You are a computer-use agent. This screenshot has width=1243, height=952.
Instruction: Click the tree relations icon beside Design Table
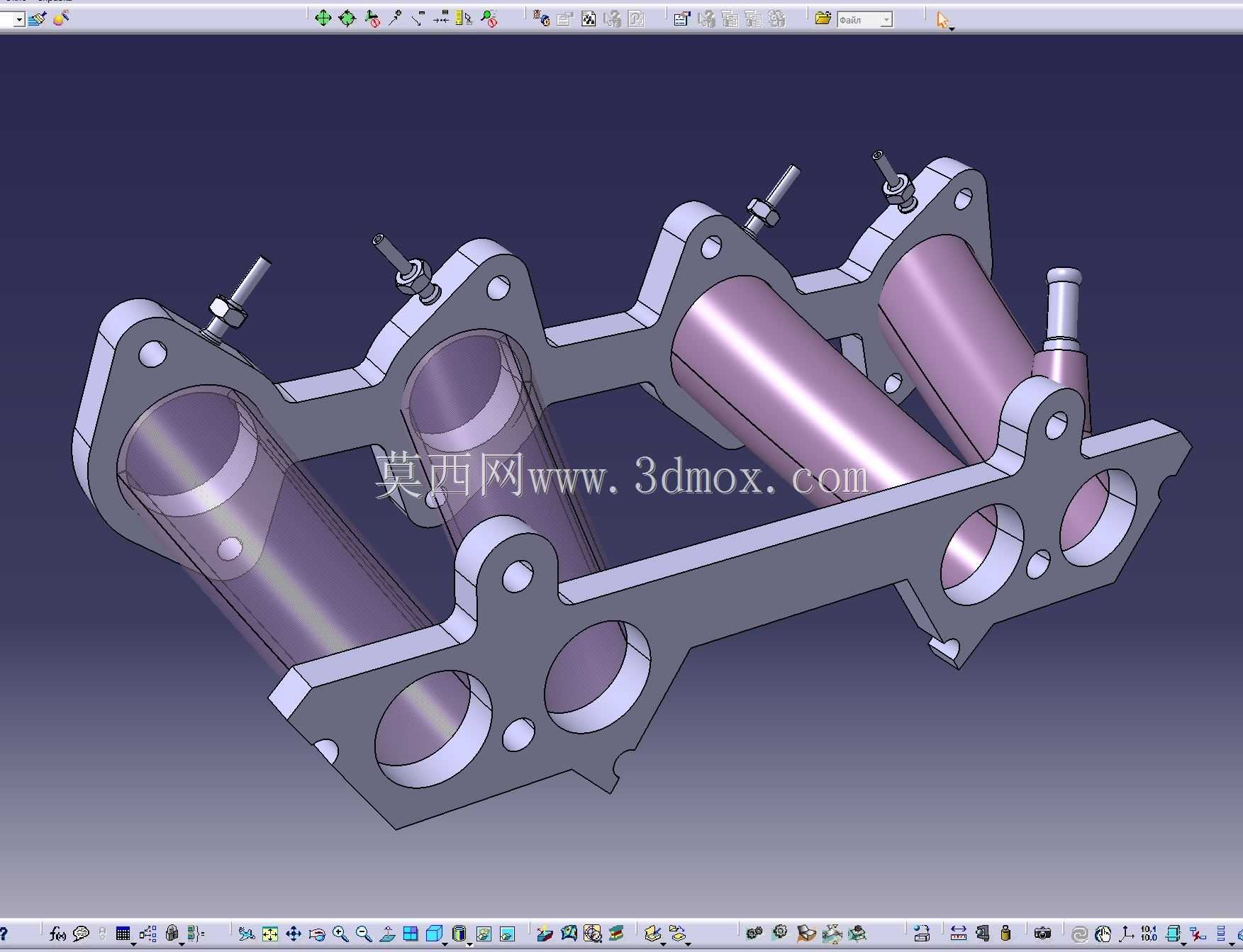pyautogui.click(x=147, y=934)
